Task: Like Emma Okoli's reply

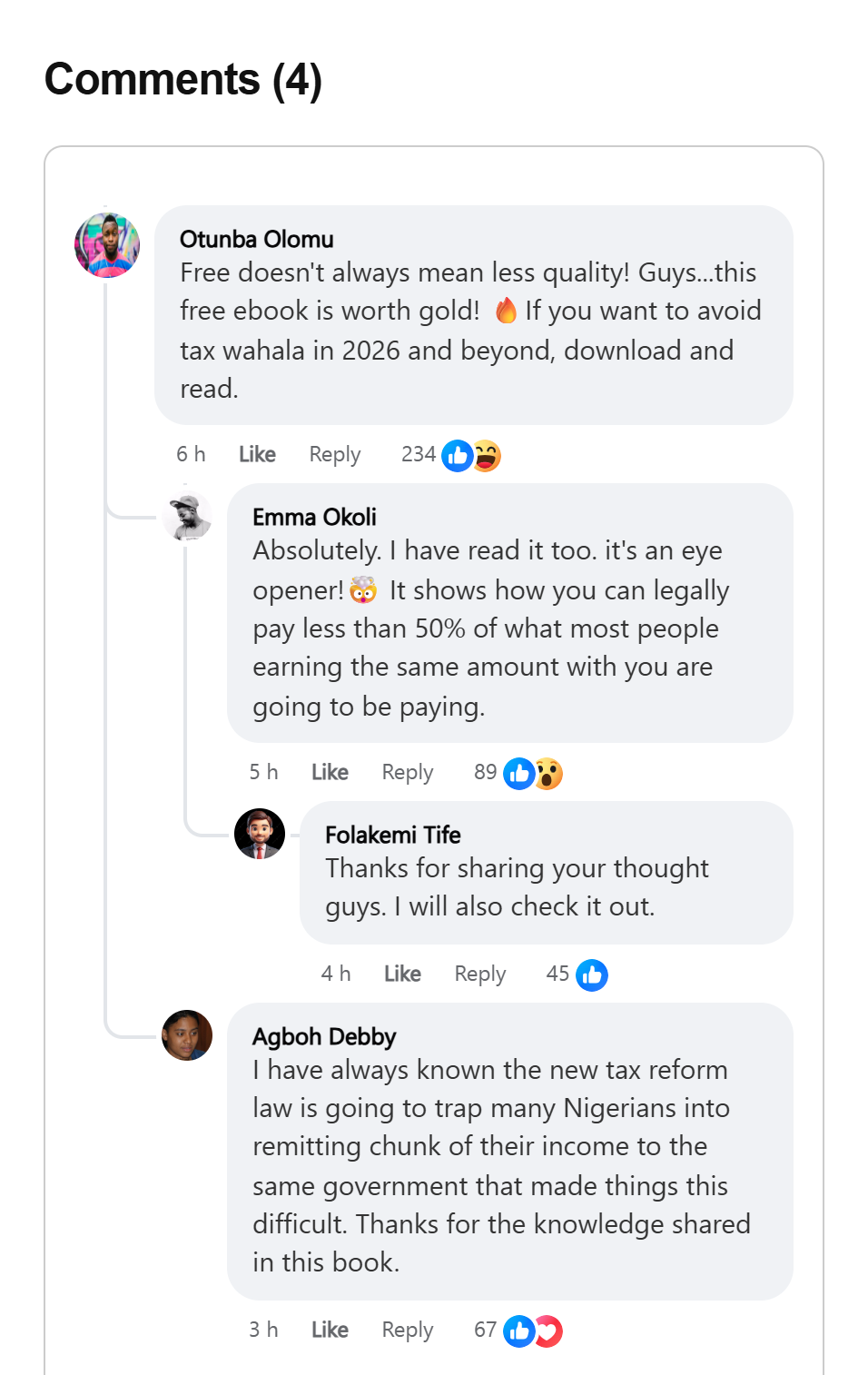Action: 330,772
